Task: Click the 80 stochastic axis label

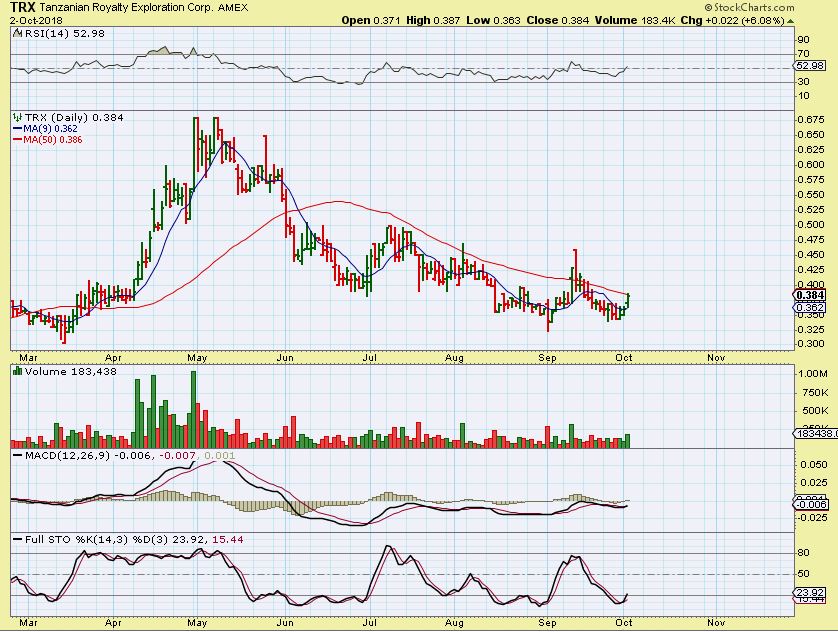Action: [803, 552]
